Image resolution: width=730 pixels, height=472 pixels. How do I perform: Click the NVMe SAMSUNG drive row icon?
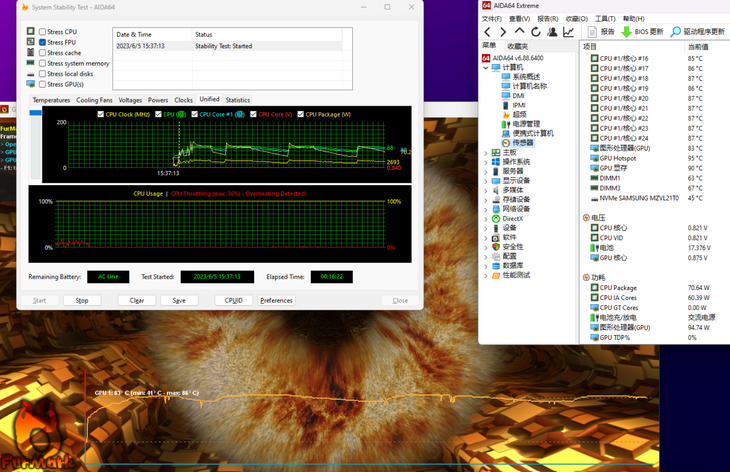[595, 198]
